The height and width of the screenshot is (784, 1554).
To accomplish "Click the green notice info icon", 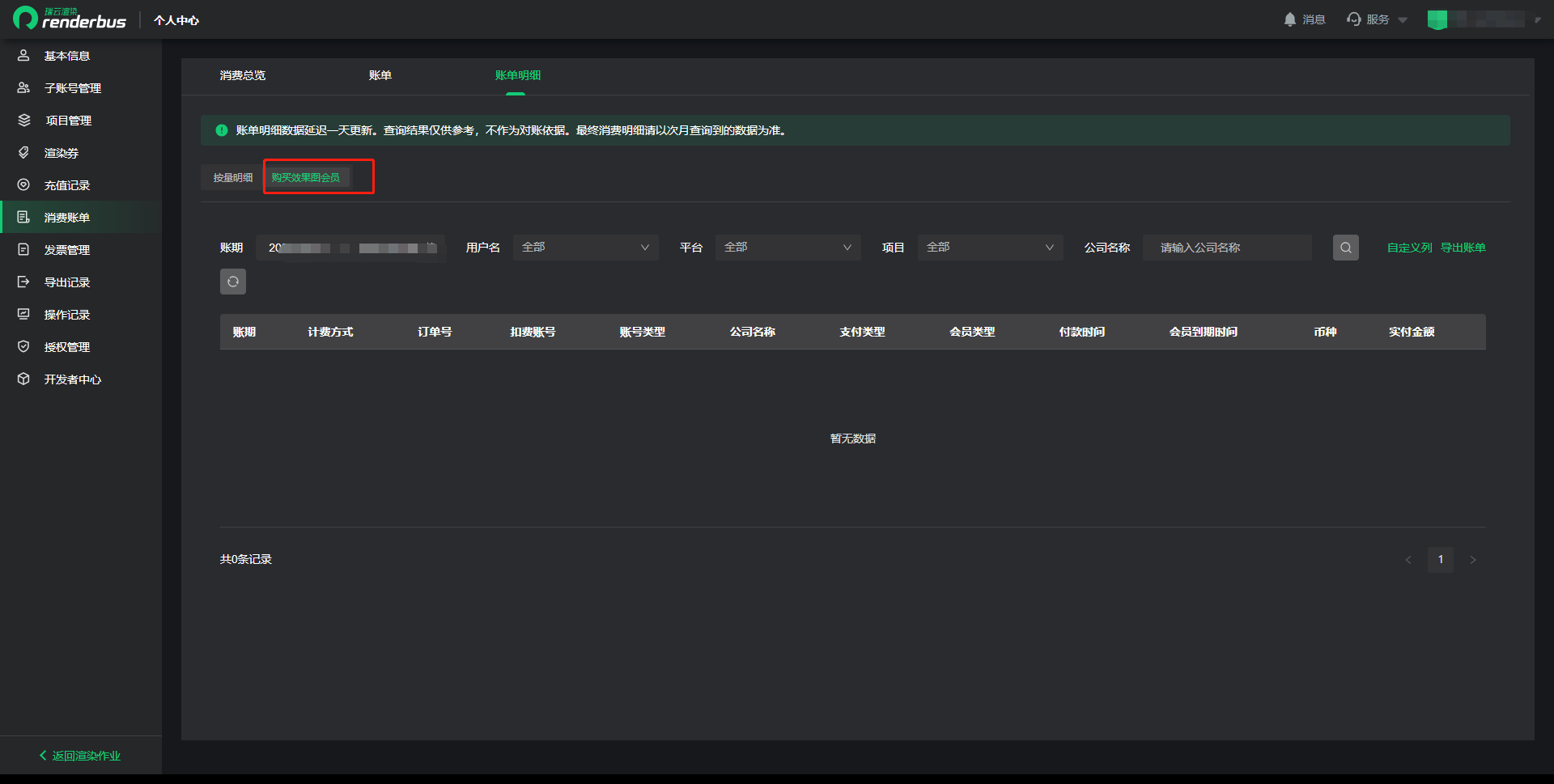I will [221, 130].
